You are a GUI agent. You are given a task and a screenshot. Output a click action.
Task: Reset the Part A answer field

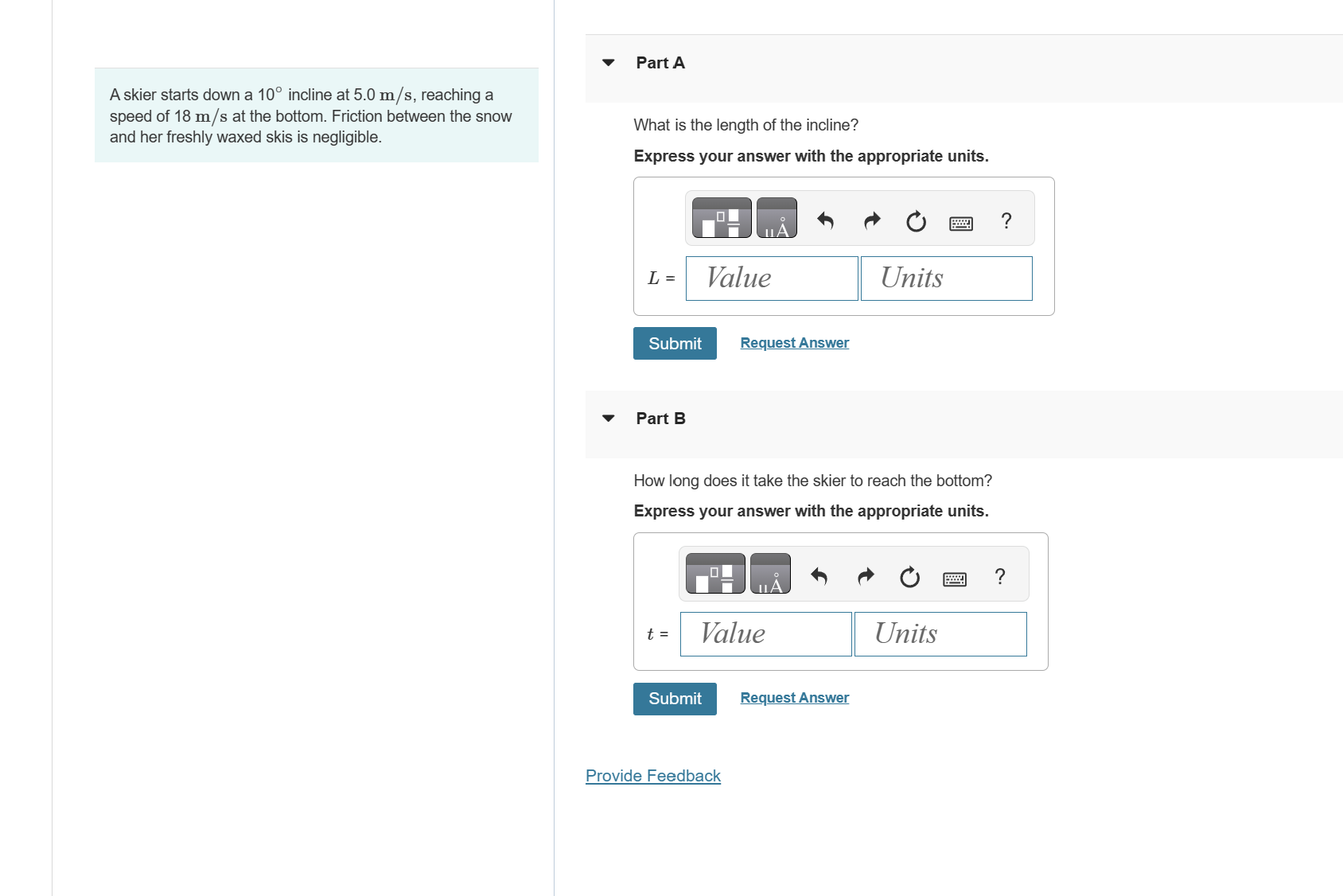(x=916, y=221)
